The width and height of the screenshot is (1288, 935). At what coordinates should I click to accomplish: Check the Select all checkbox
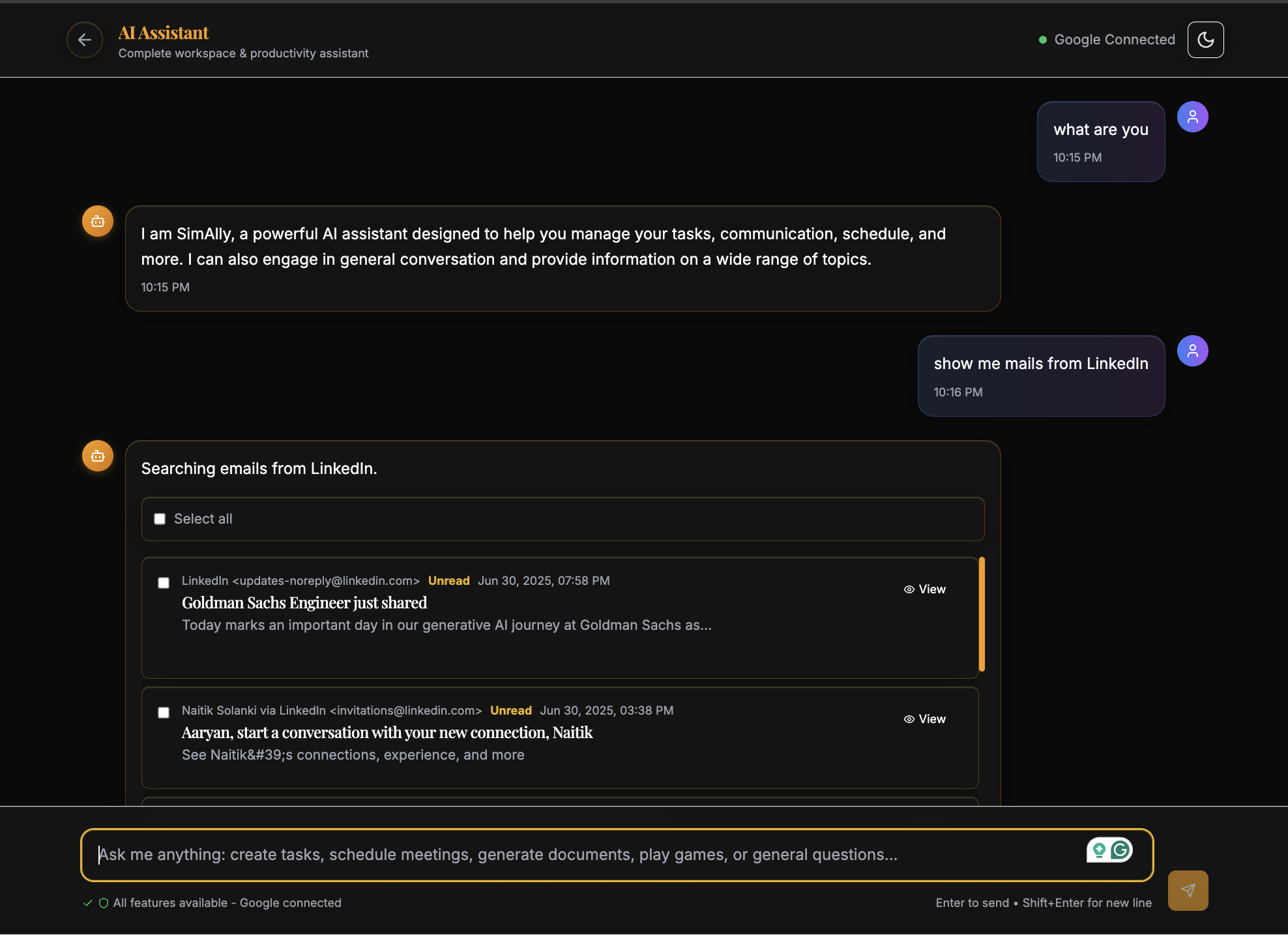160,519
